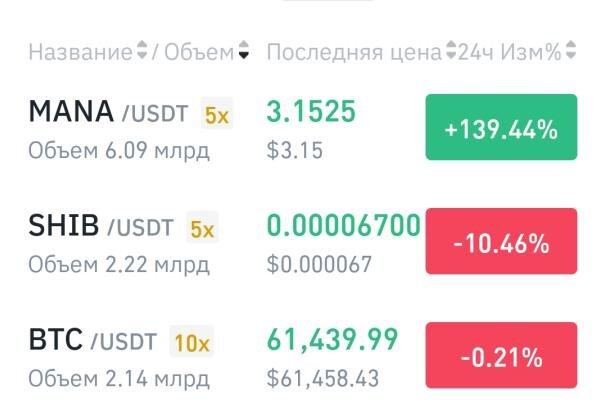Sort by 24h change percent arrows

point(571,50)
